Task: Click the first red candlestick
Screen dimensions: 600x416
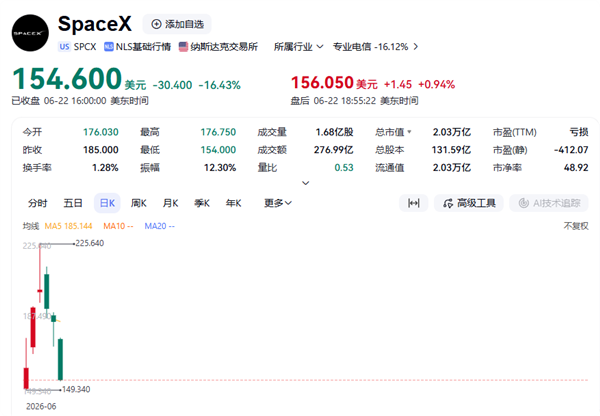Action: click(26, 378)
